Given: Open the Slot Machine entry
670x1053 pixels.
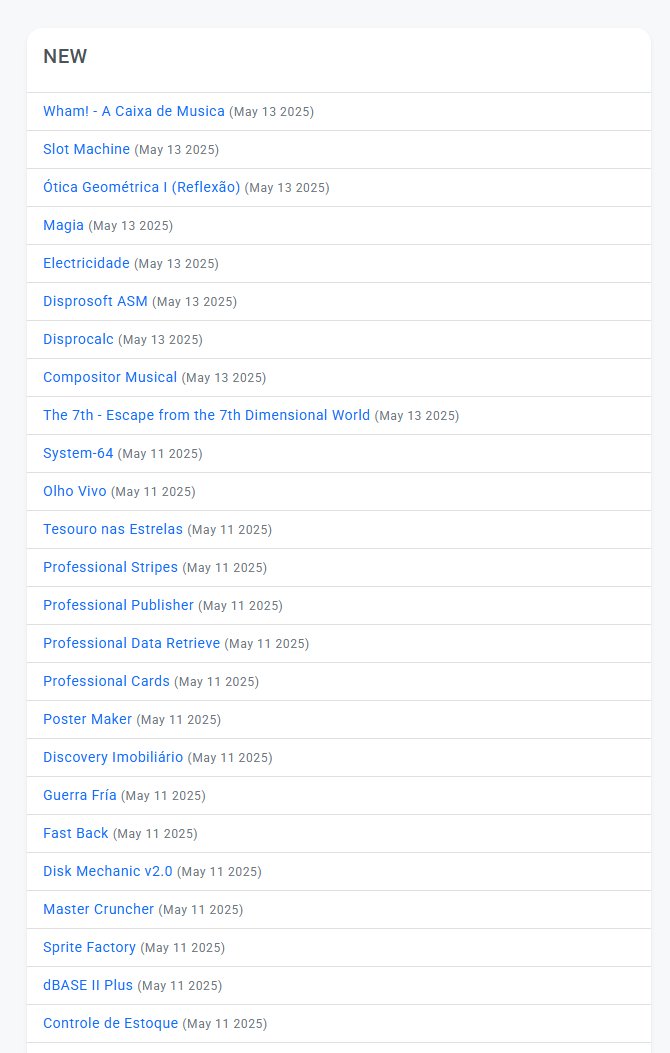Looking at the screenshot, I should [x=87, y=149].
